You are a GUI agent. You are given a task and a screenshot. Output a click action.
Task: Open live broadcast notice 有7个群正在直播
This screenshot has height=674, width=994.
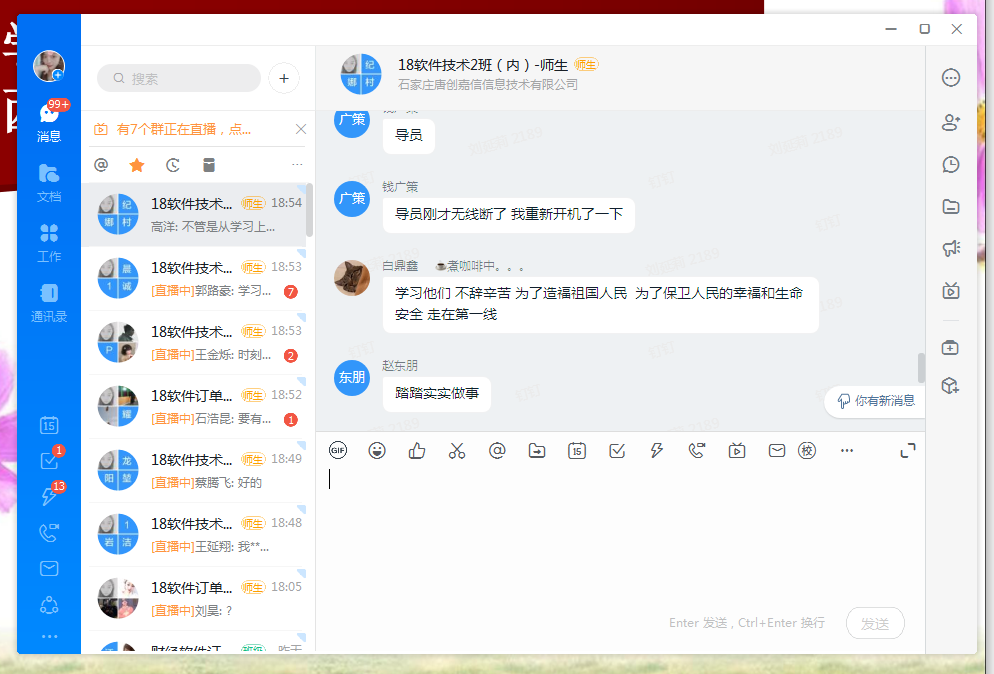185,129
